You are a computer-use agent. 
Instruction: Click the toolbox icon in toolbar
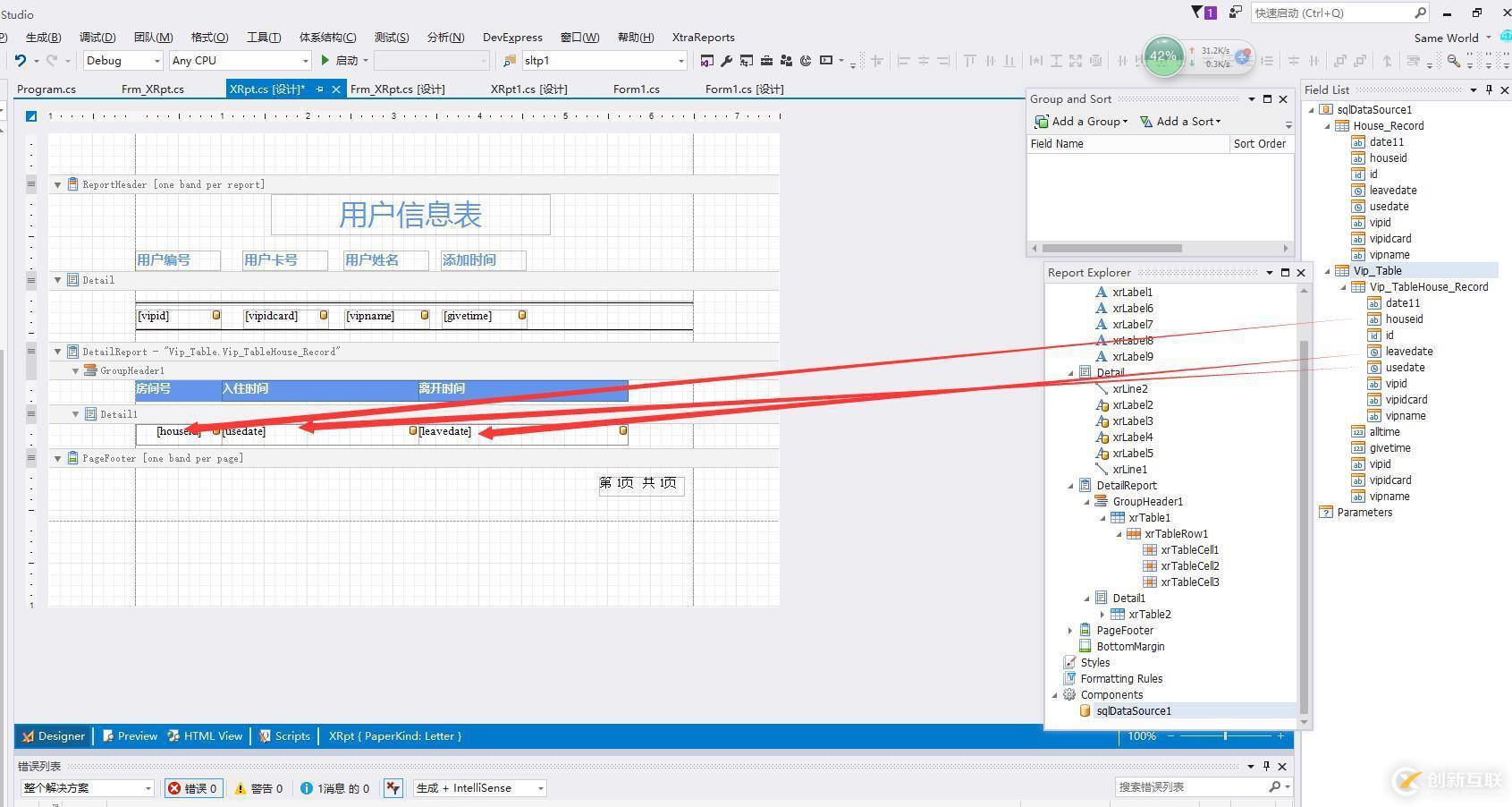pyautogui.click(x=766, y=61)
